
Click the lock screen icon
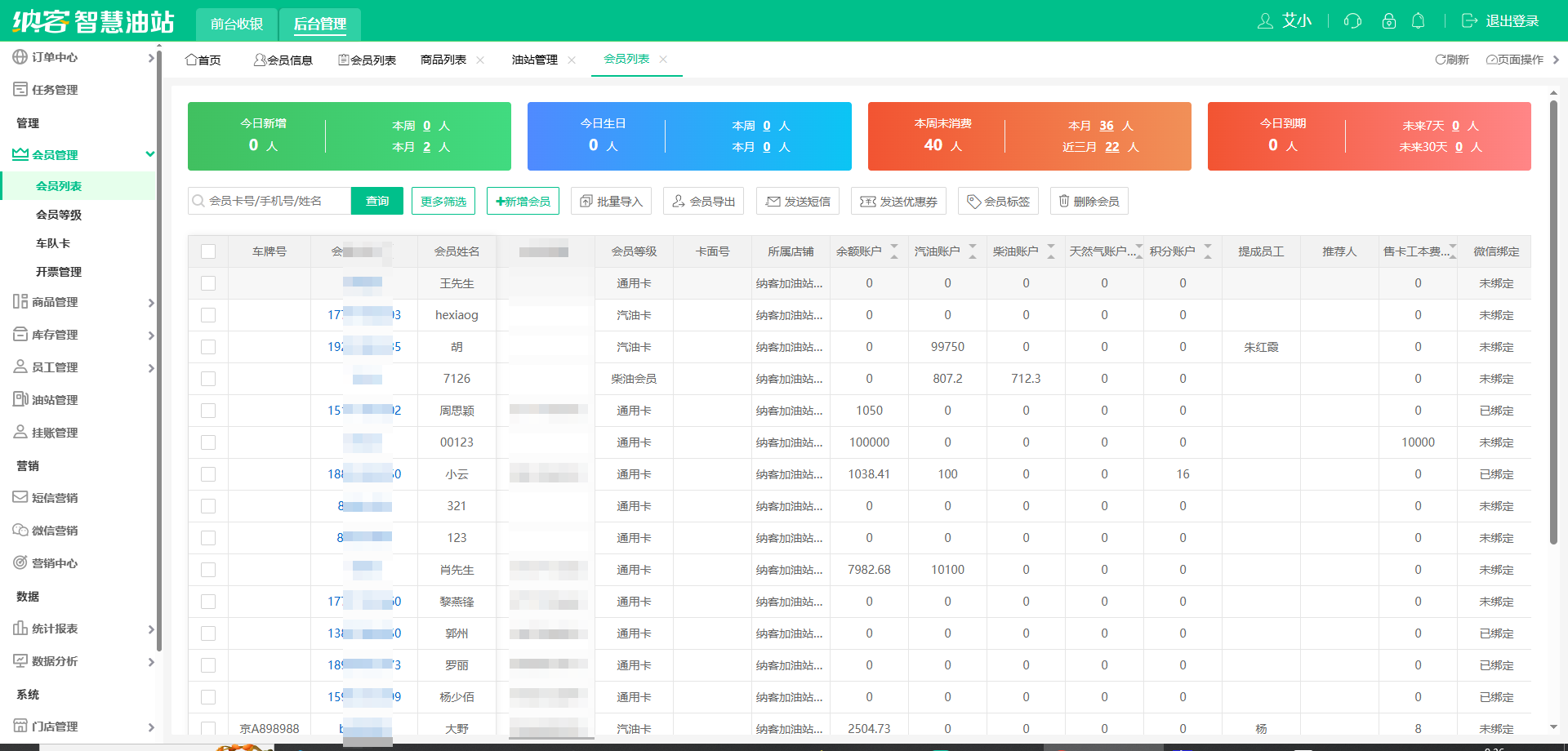(x=1388, y=21)
